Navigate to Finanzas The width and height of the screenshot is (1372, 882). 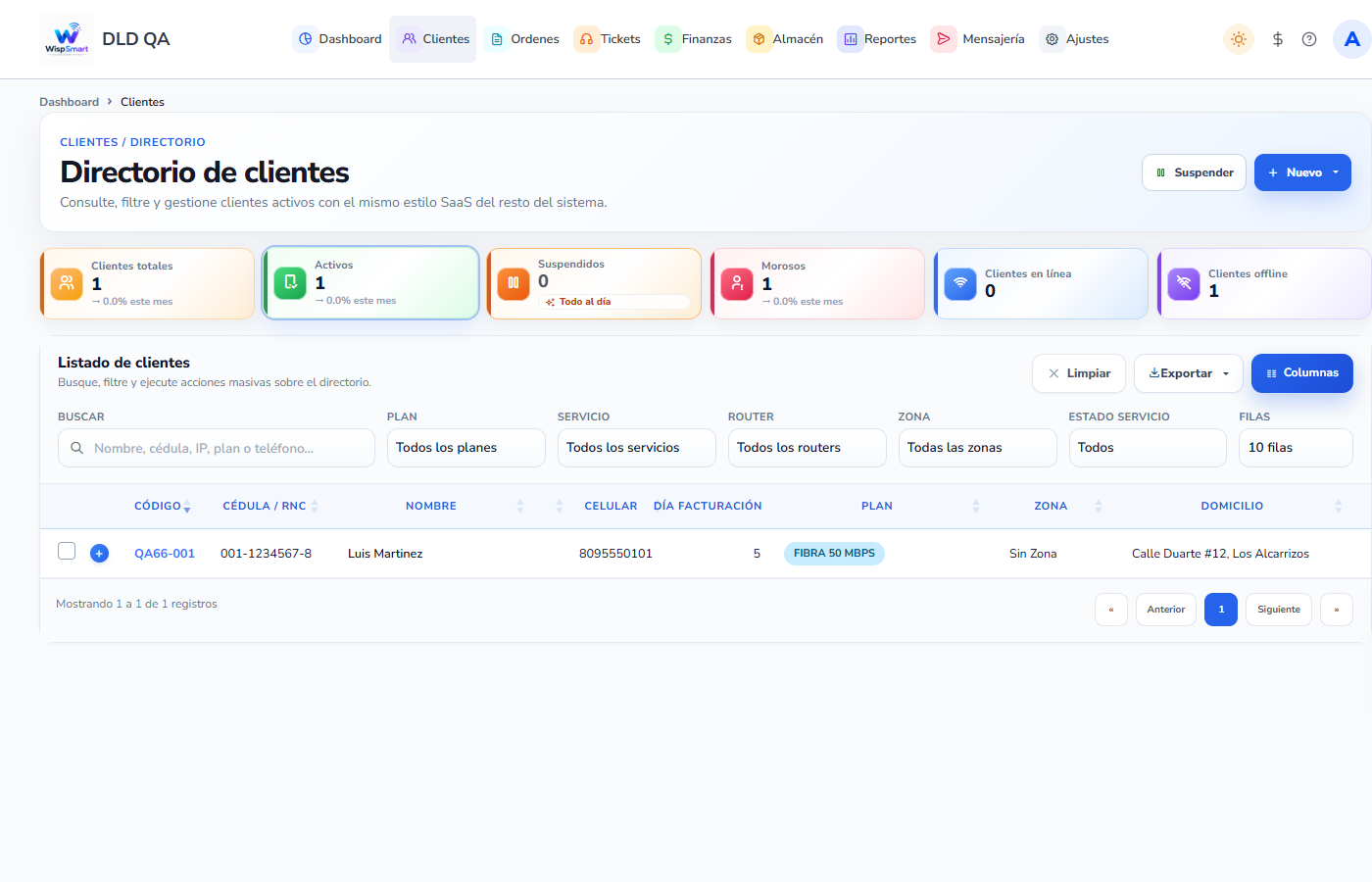point(695,39)
